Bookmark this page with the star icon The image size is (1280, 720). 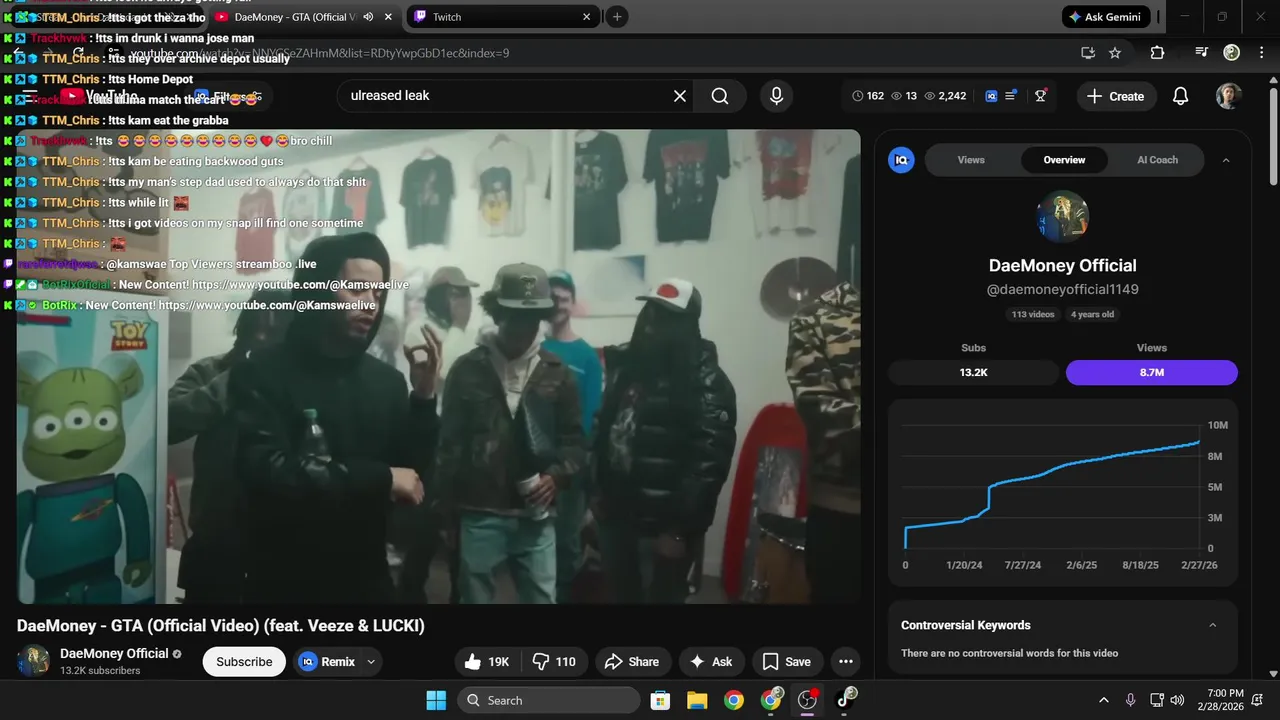(x=1115, y=53)
